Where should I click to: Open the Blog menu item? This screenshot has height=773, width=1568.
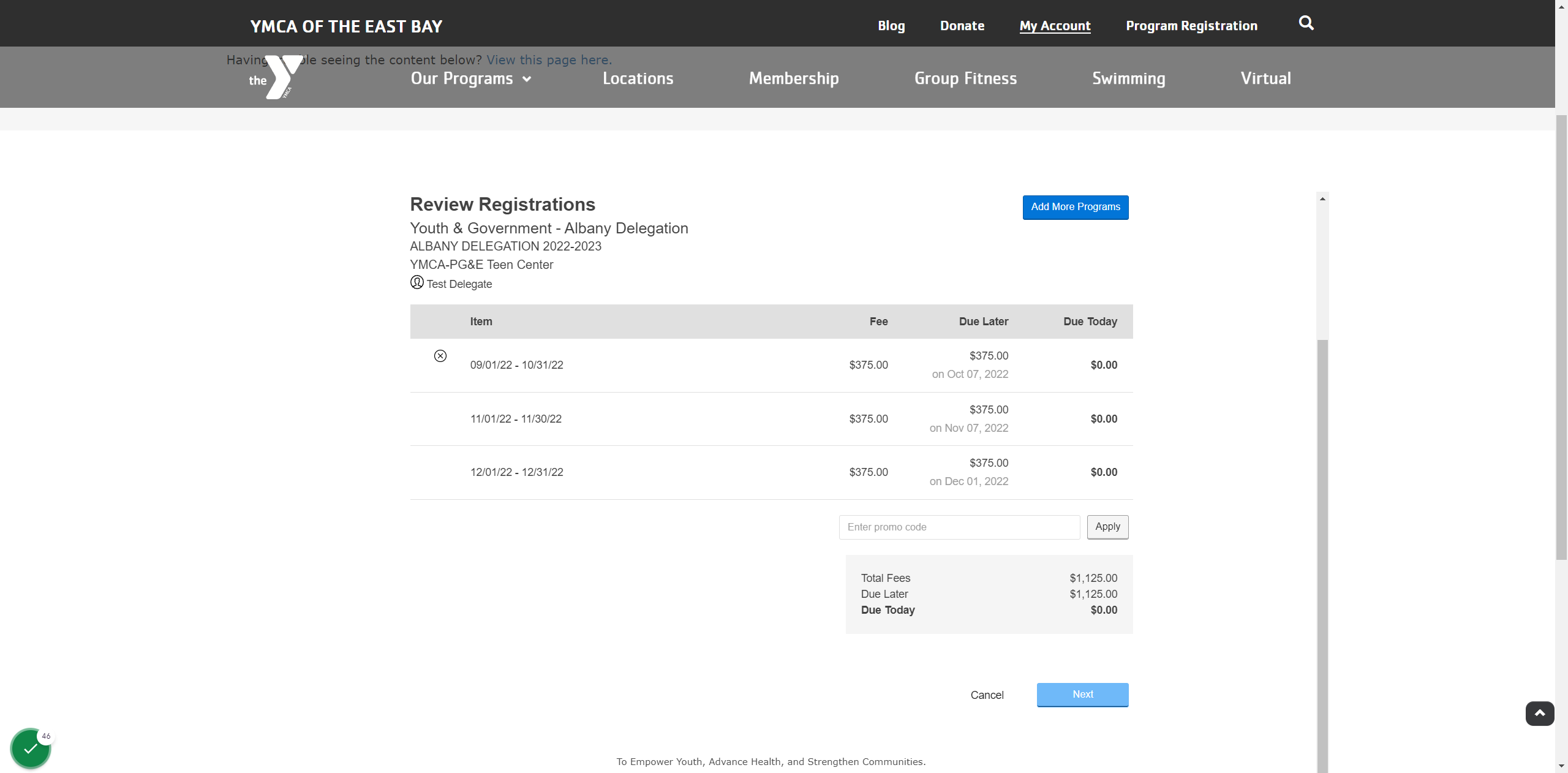pyautogui.click(x=891, y=26)
